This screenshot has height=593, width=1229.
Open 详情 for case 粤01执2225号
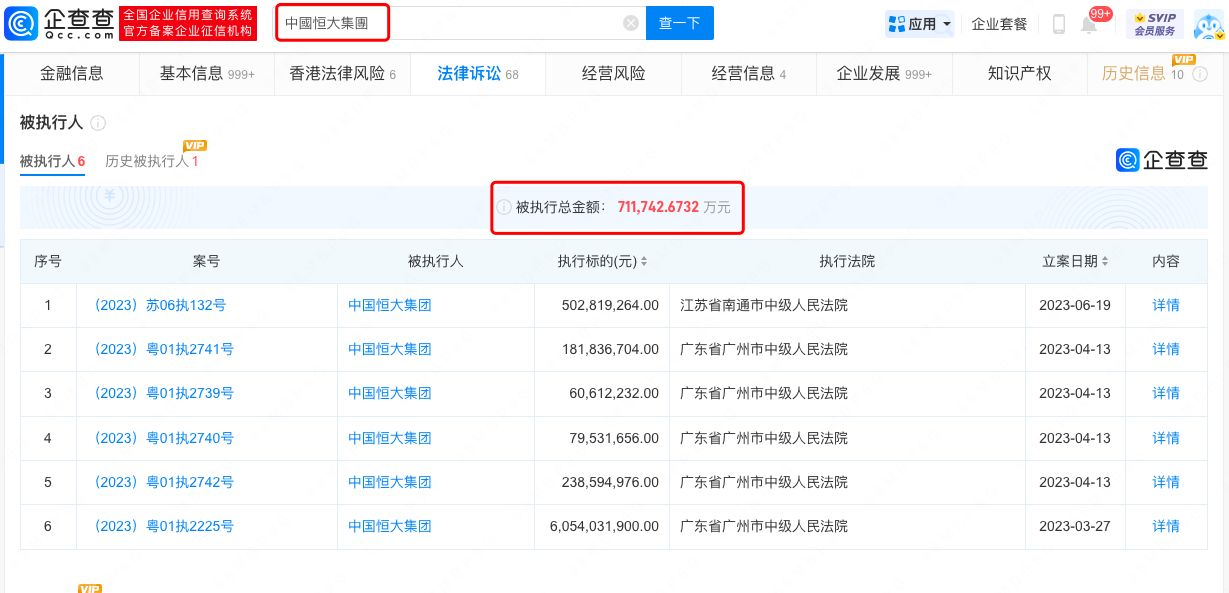click(x=1166, y=526)
